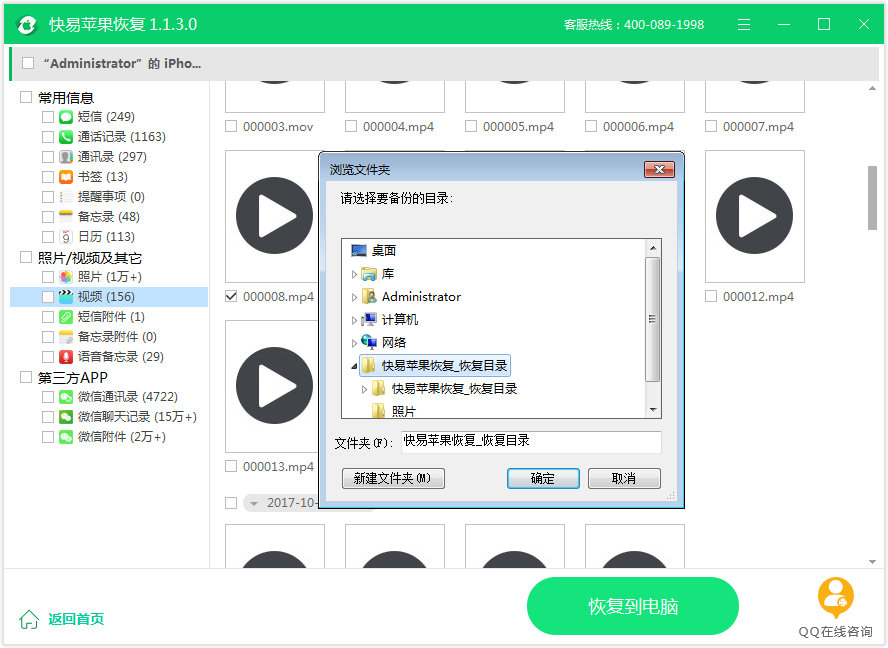Click the 返回首页 link
Screen dimensions: 888x648
coord(76,619)
